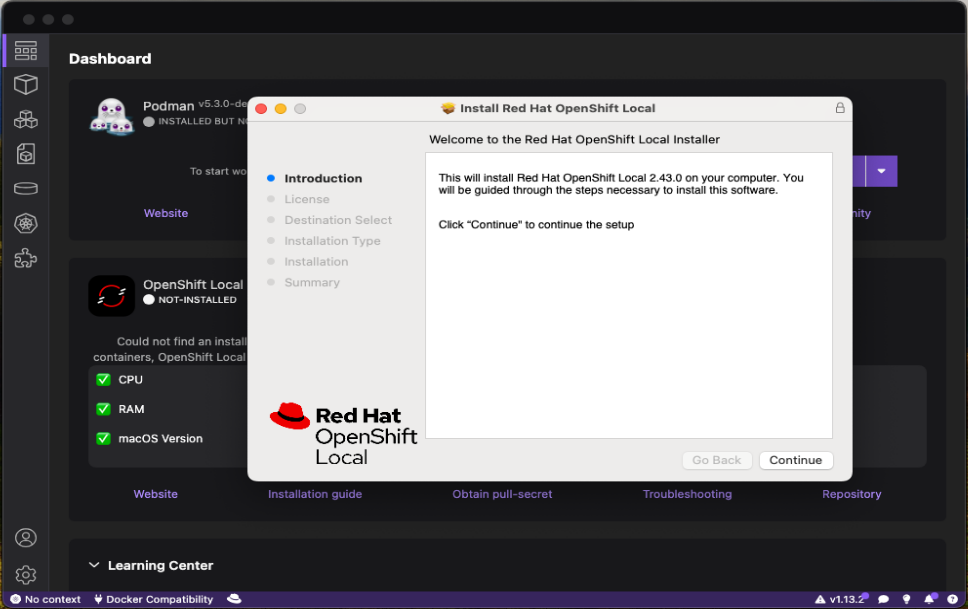
Task: Collapse the Learning Center section chevron
Action: pos(94,565)
